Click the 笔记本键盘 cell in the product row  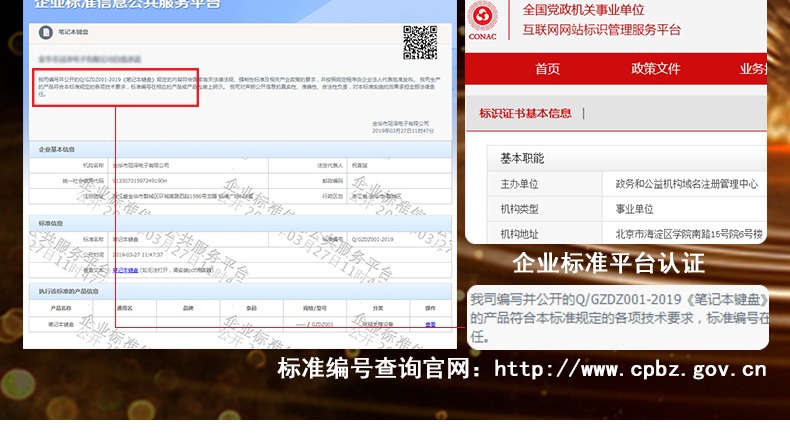61,324
